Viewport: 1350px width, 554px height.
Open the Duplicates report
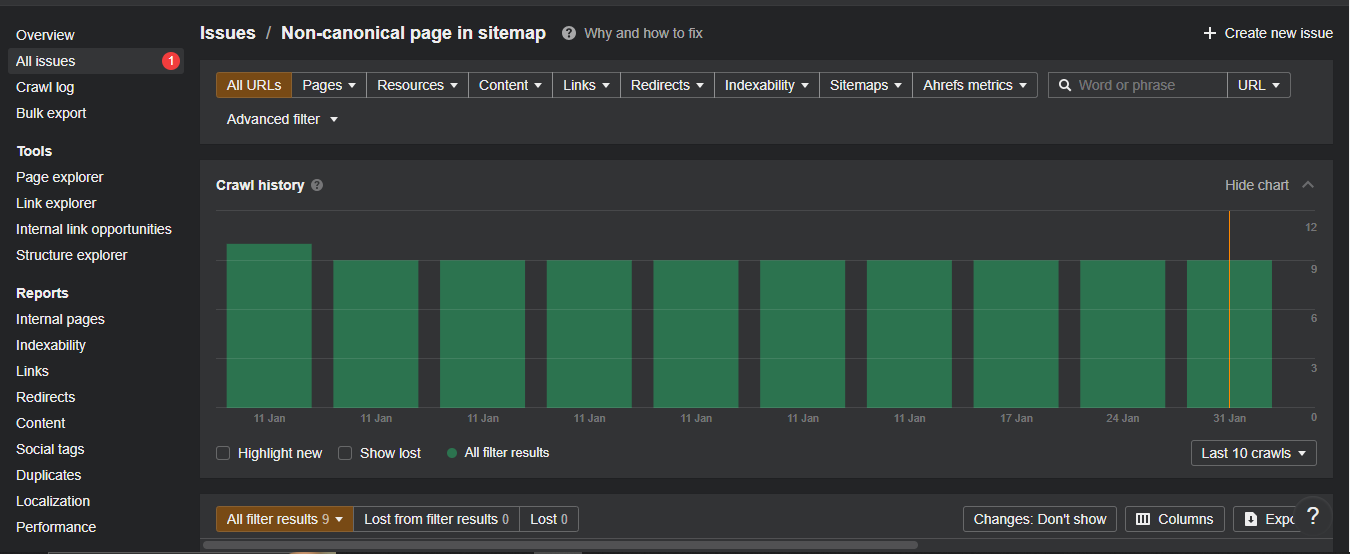[49, 475]
